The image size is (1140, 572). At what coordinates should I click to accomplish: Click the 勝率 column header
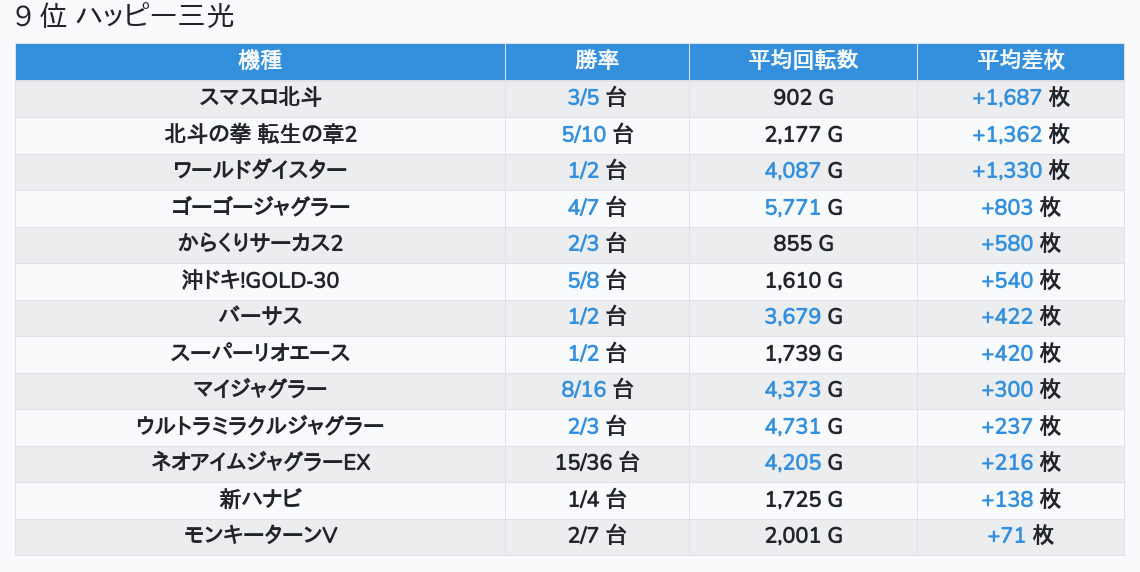(597, 60)
